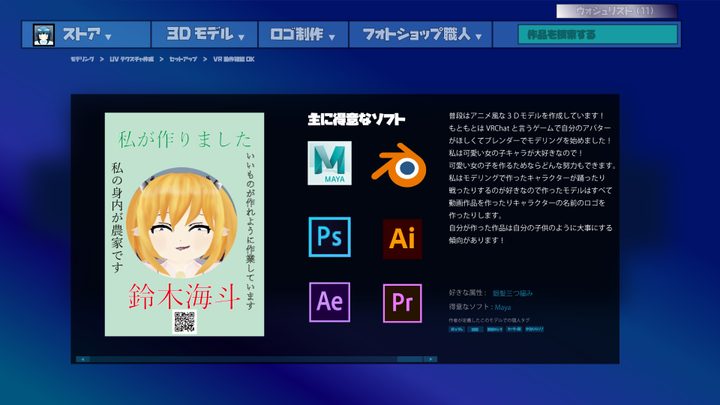
Task: Expand the ロゴ制作 dropdown menu
Action: click(x=301, y=35)
